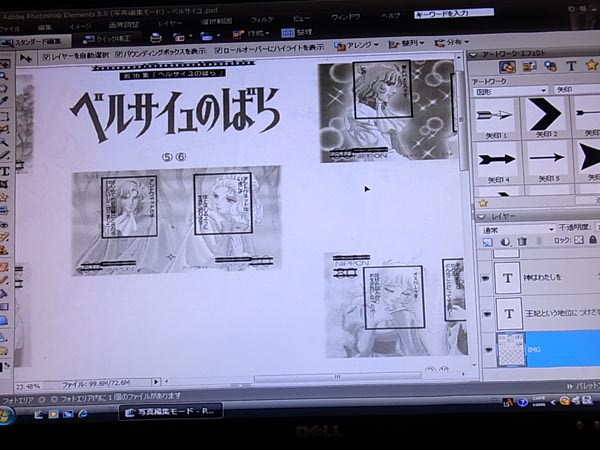The height and width of the screenshot is (450, 600).
Task: Hide the IMG layer via eye icon
Action: point(489,349)
